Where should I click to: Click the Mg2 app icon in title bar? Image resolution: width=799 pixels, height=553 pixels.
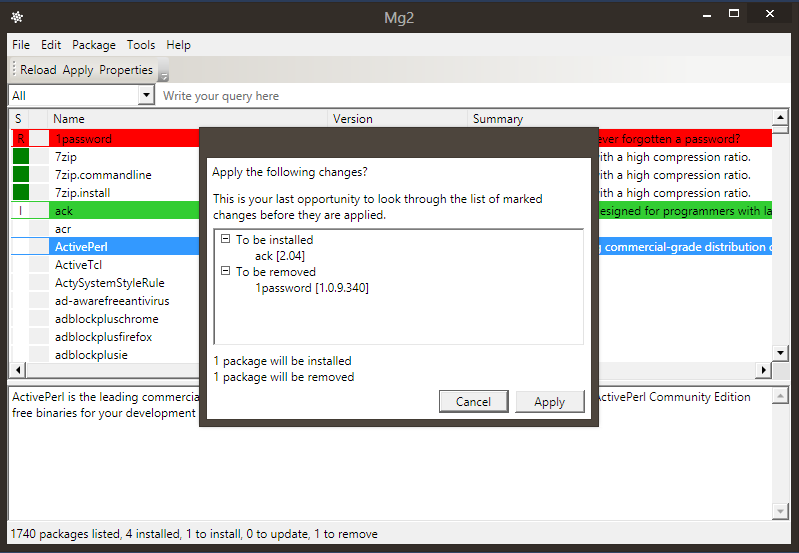point(17,17)
